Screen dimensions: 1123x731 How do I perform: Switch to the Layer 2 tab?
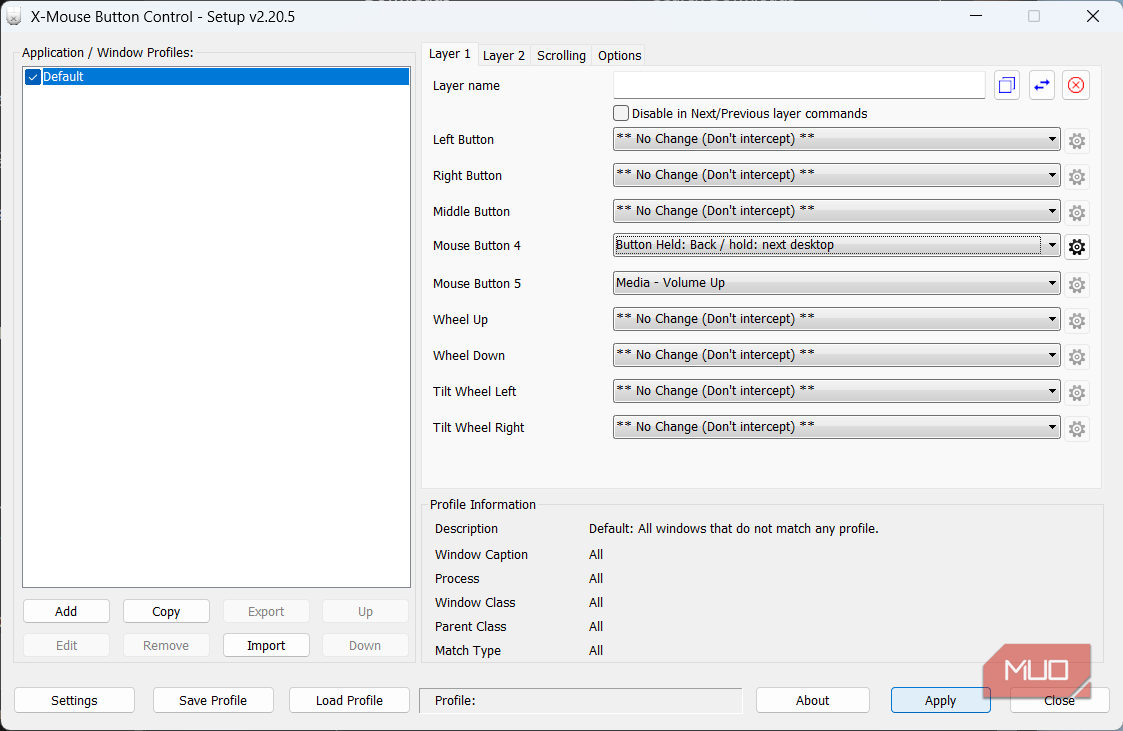coord(503,56)
